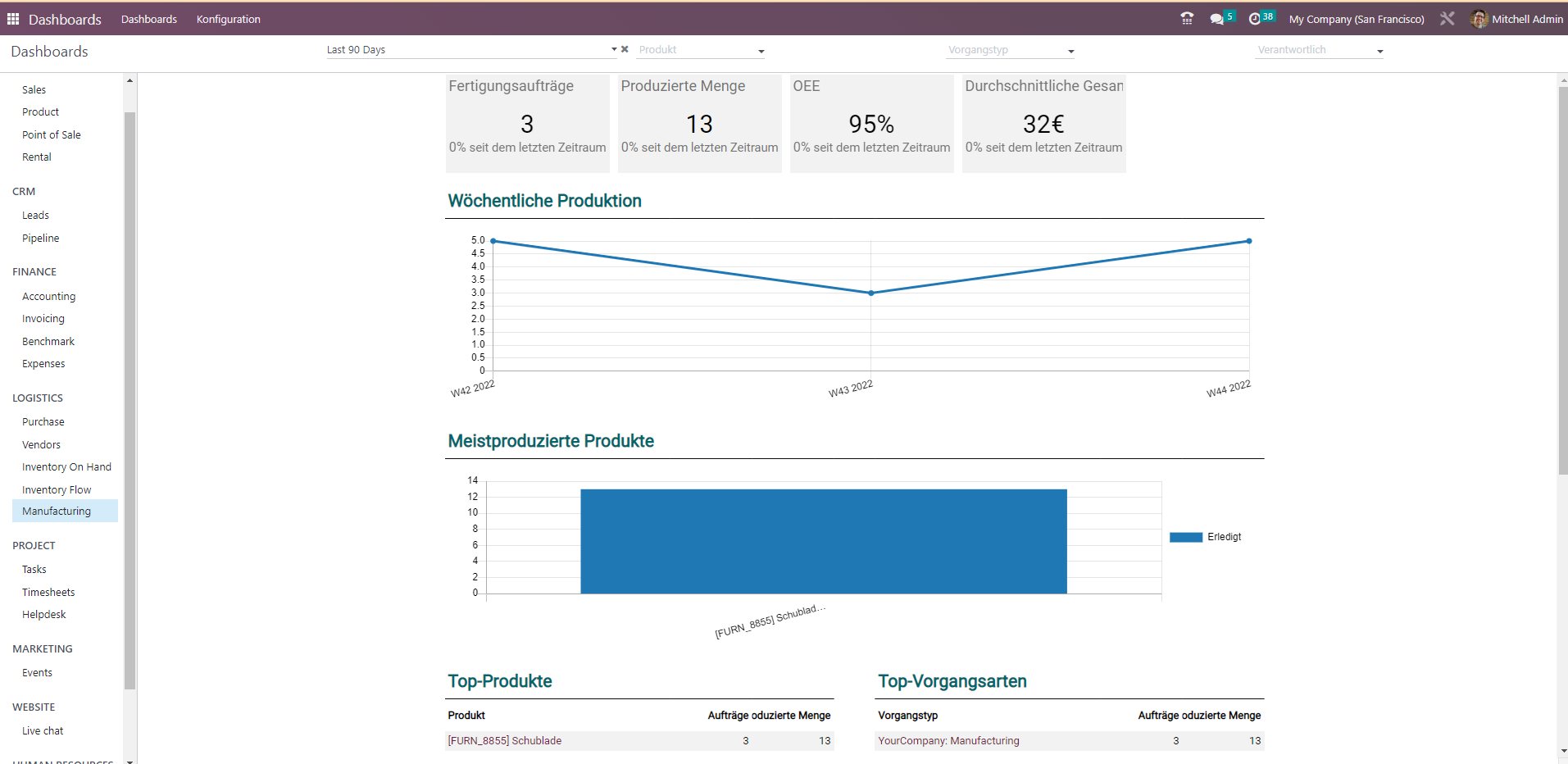The height and width of the screenshot is (764, 1568).
Task: Toggle Erledigt series in chart legend
Action: pos(1206,537)
